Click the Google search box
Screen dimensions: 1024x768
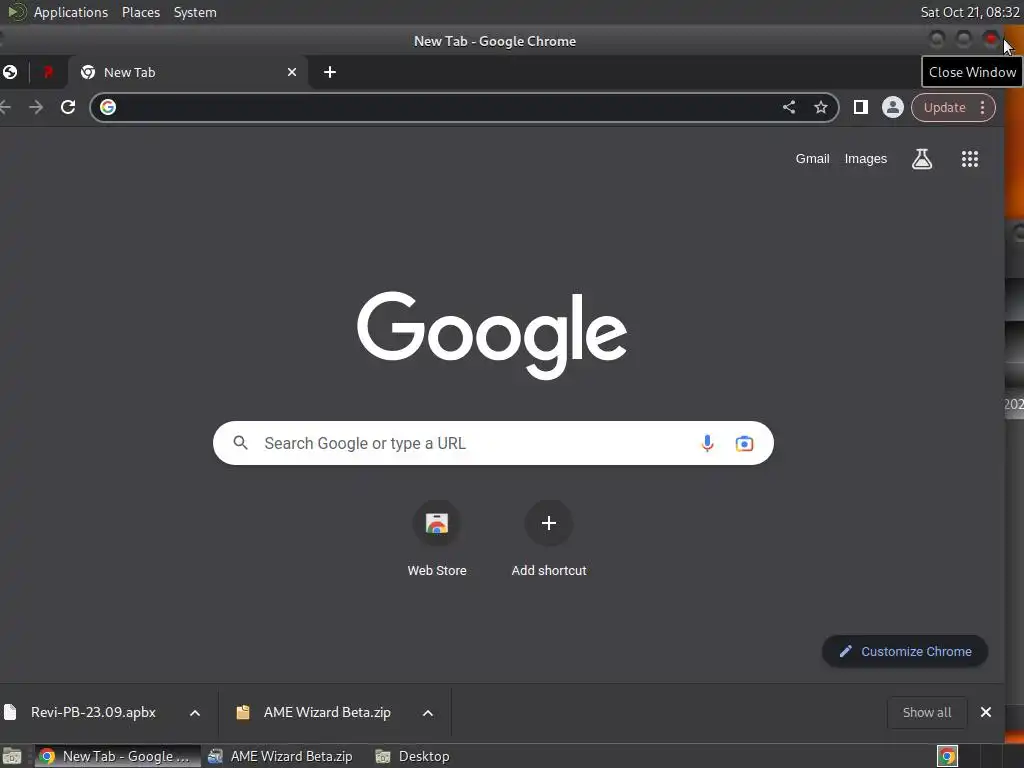click(x=493, y=443)
